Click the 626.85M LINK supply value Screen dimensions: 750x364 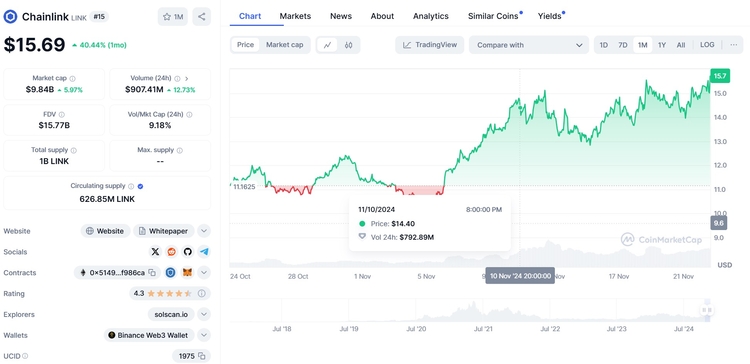point(107,199)
